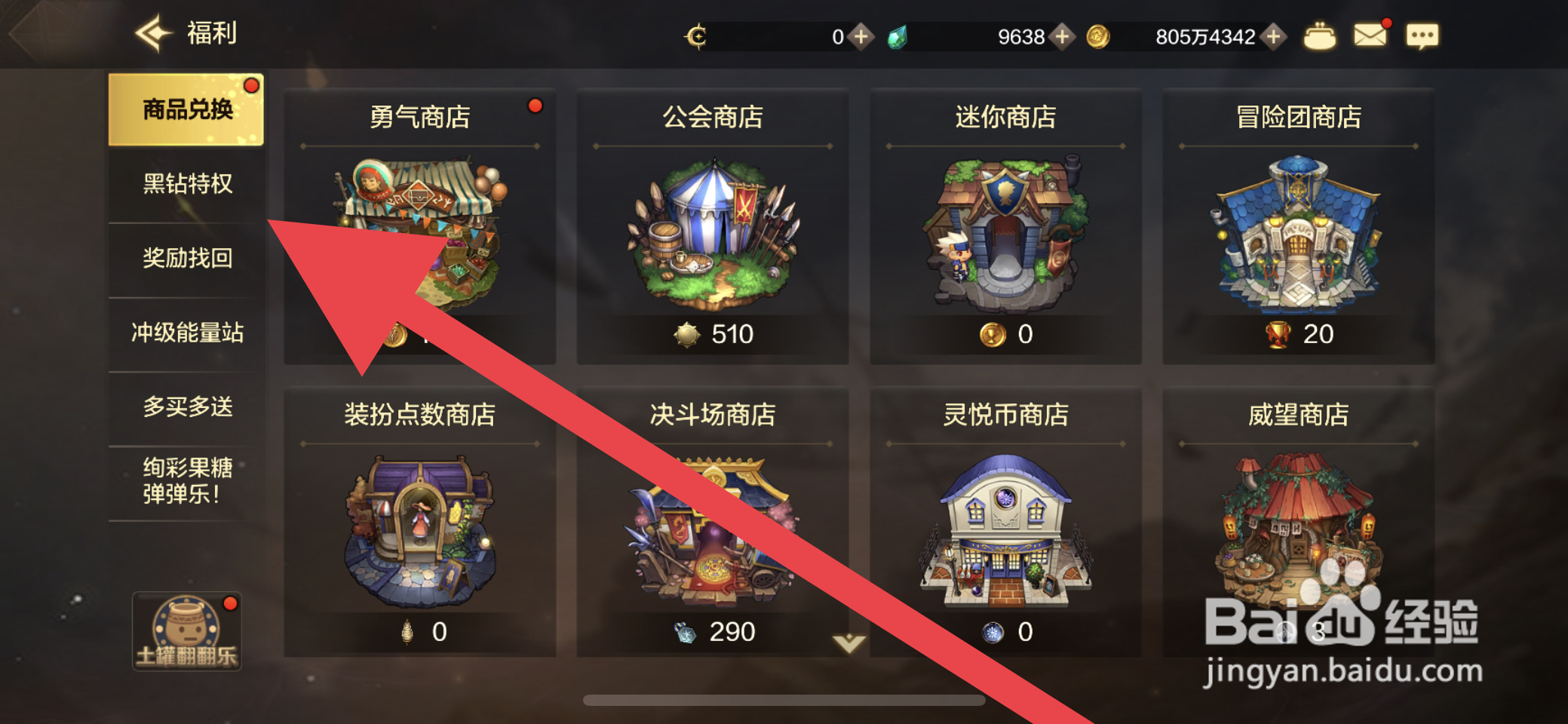
Task: Open 绚彩果糖弹弹乐 event entry
Action: click(x=186, y=481)
